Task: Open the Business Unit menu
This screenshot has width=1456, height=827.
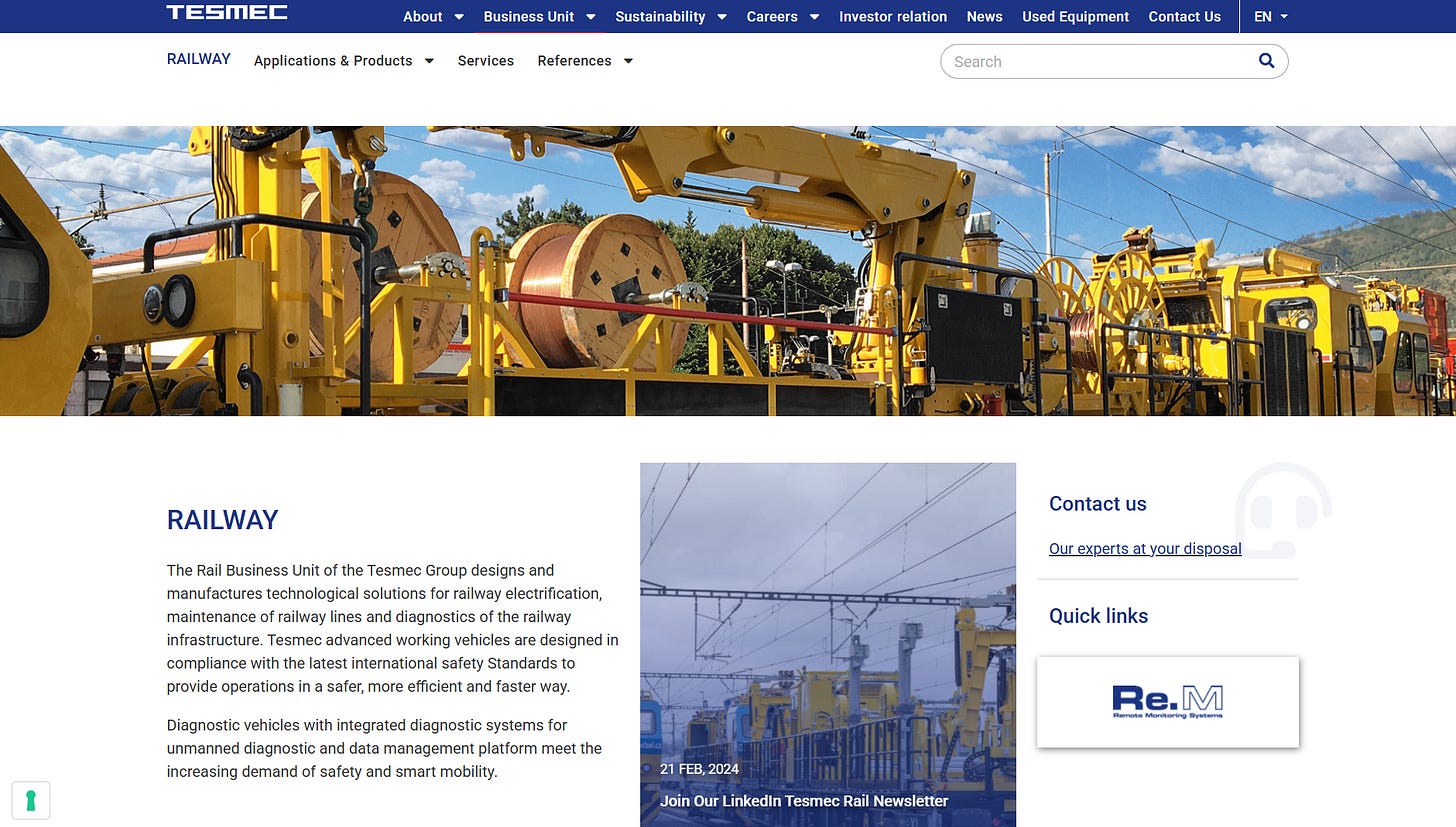Action: (529, 17)
